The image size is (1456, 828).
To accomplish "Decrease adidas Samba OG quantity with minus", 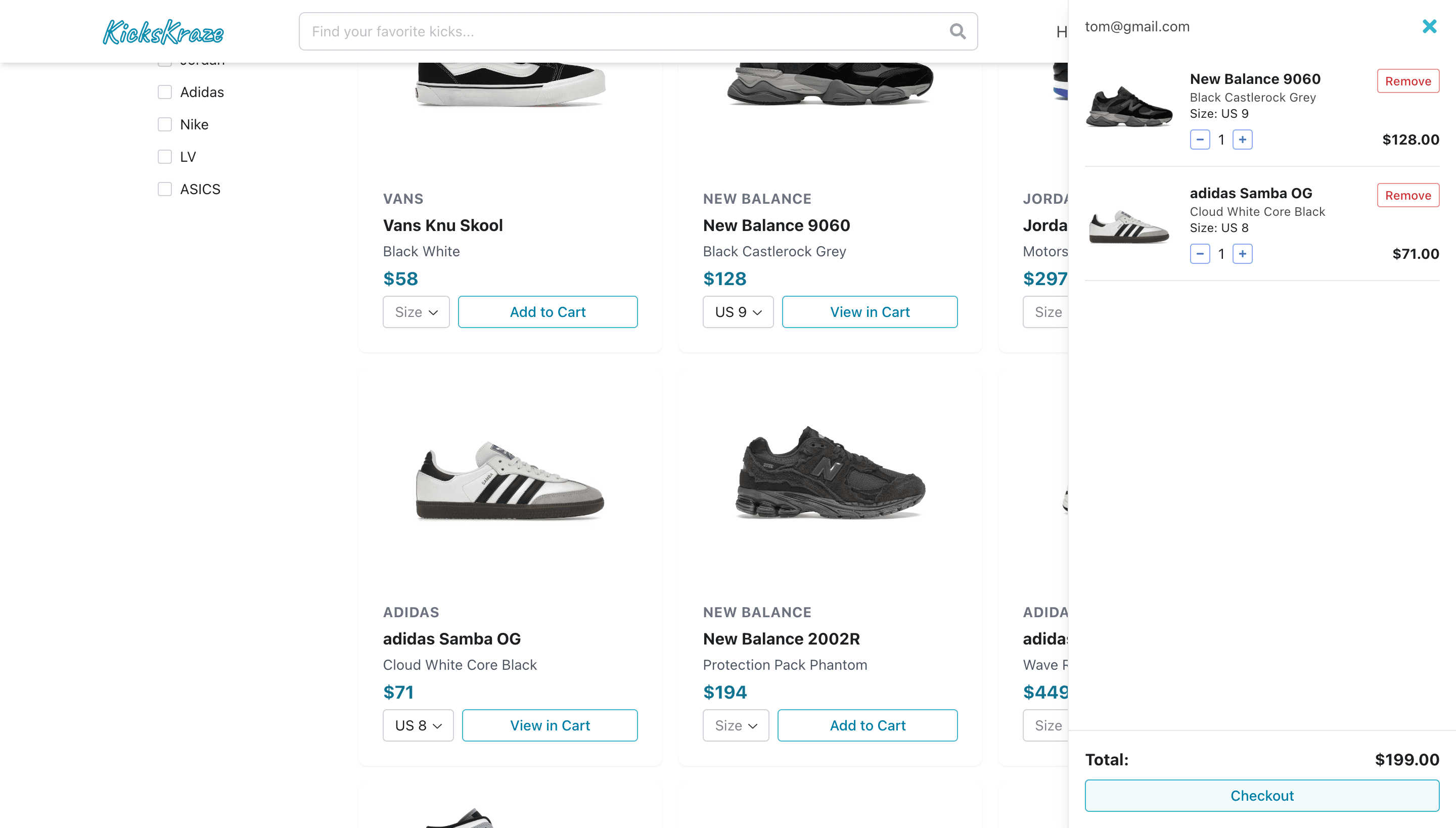I will click(x=1200, y=254).
